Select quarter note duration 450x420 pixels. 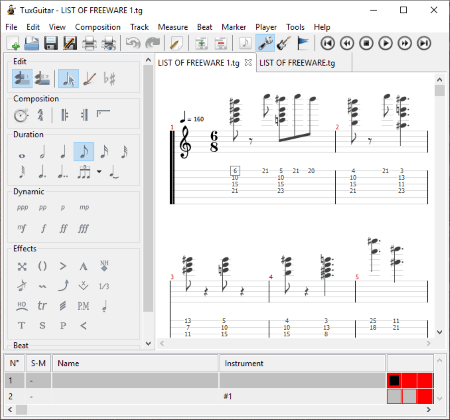coord(63,152)
